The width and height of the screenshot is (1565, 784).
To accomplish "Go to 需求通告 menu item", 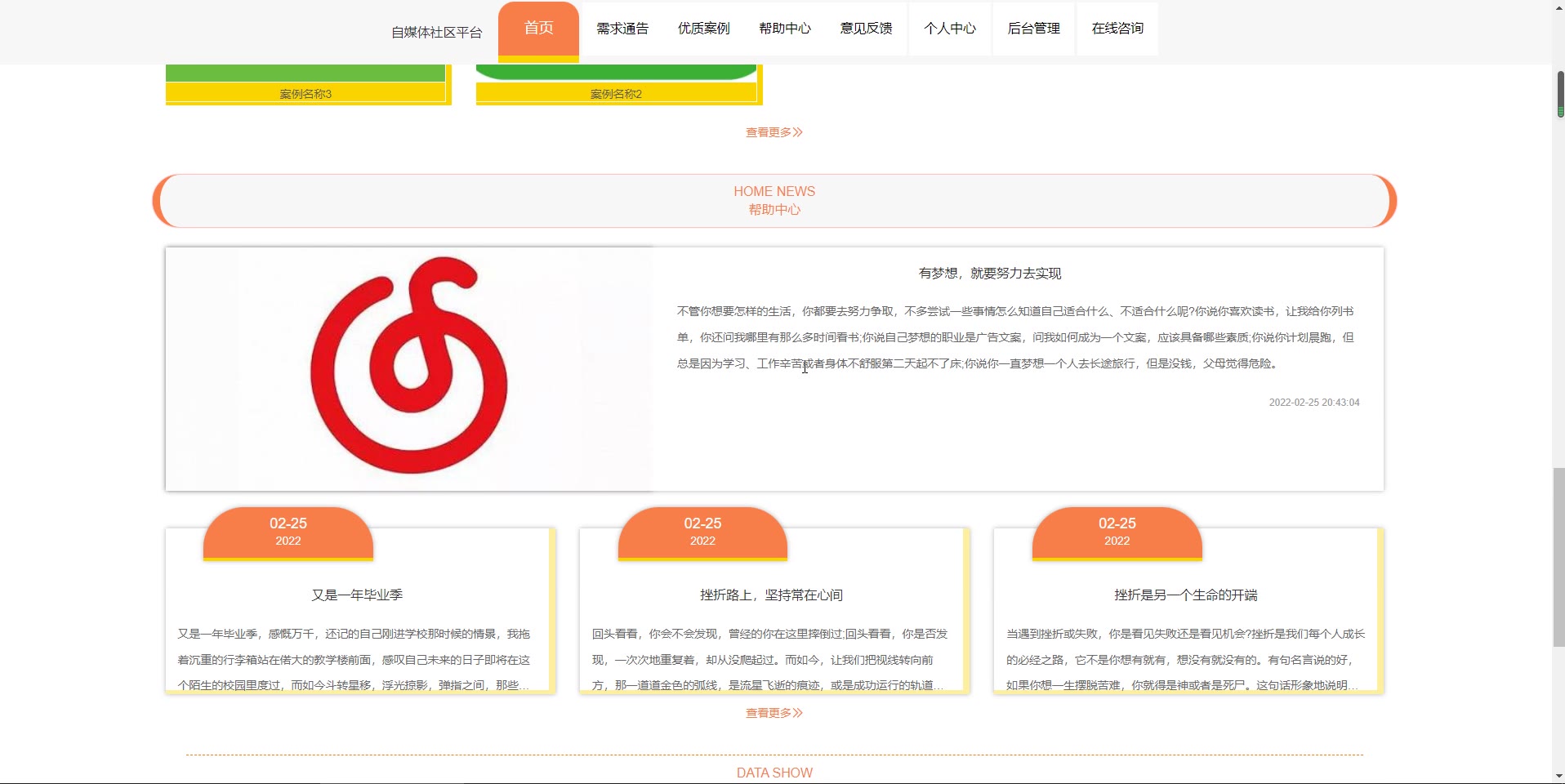I will tap(622, 29).
